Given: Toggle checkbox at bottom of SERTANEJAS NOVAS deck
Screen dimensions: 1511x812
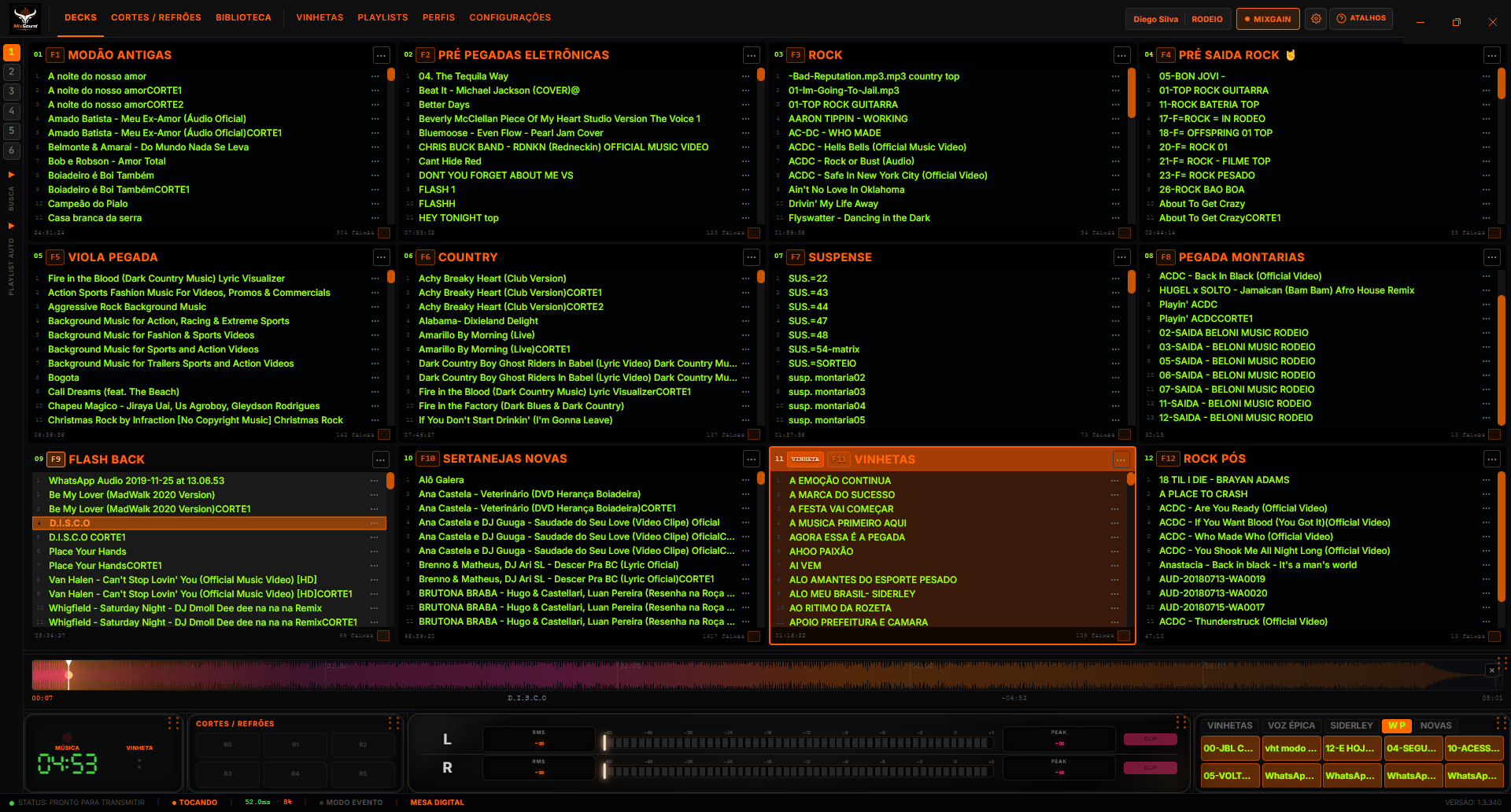Looking at the screenshot, I should 754,636.
